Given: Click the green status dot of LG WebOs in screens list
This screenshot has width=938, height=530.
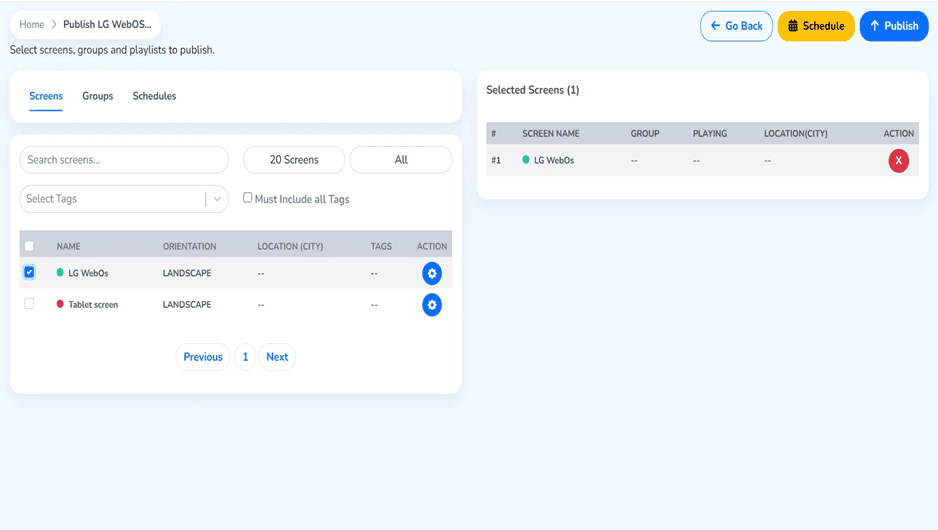Looking at the screenshot, I should tap(60, 273).
